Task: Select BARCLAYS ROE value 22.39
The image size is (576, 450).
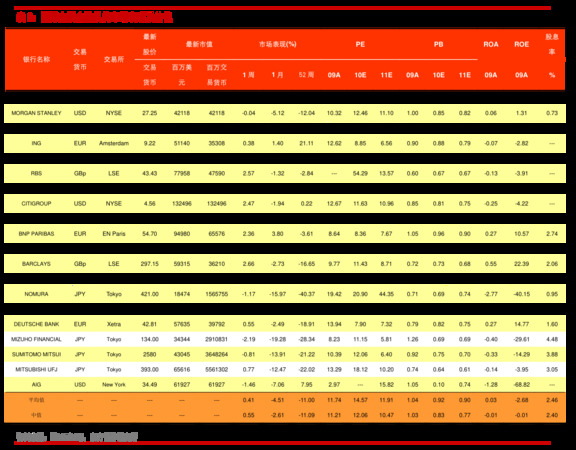Action: (521, 264)
